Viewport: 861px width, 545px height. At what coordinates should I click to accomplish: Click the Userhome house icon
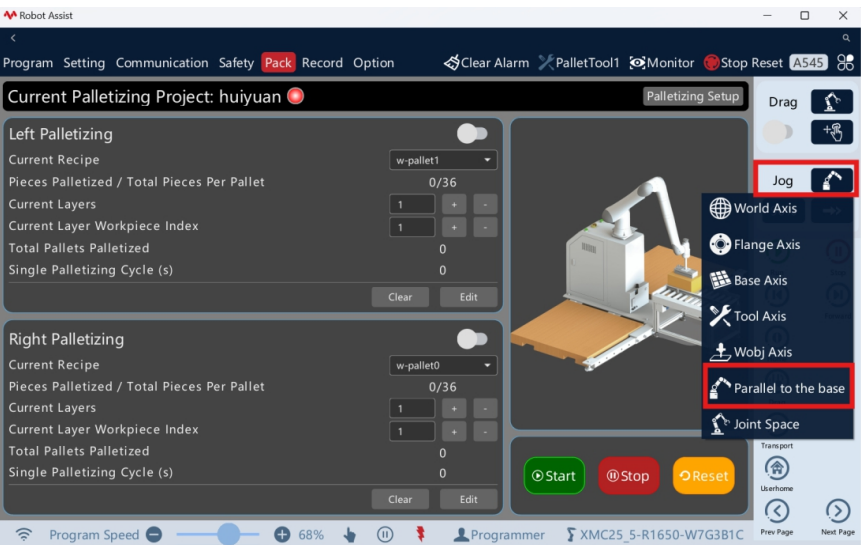coord(776,468)
